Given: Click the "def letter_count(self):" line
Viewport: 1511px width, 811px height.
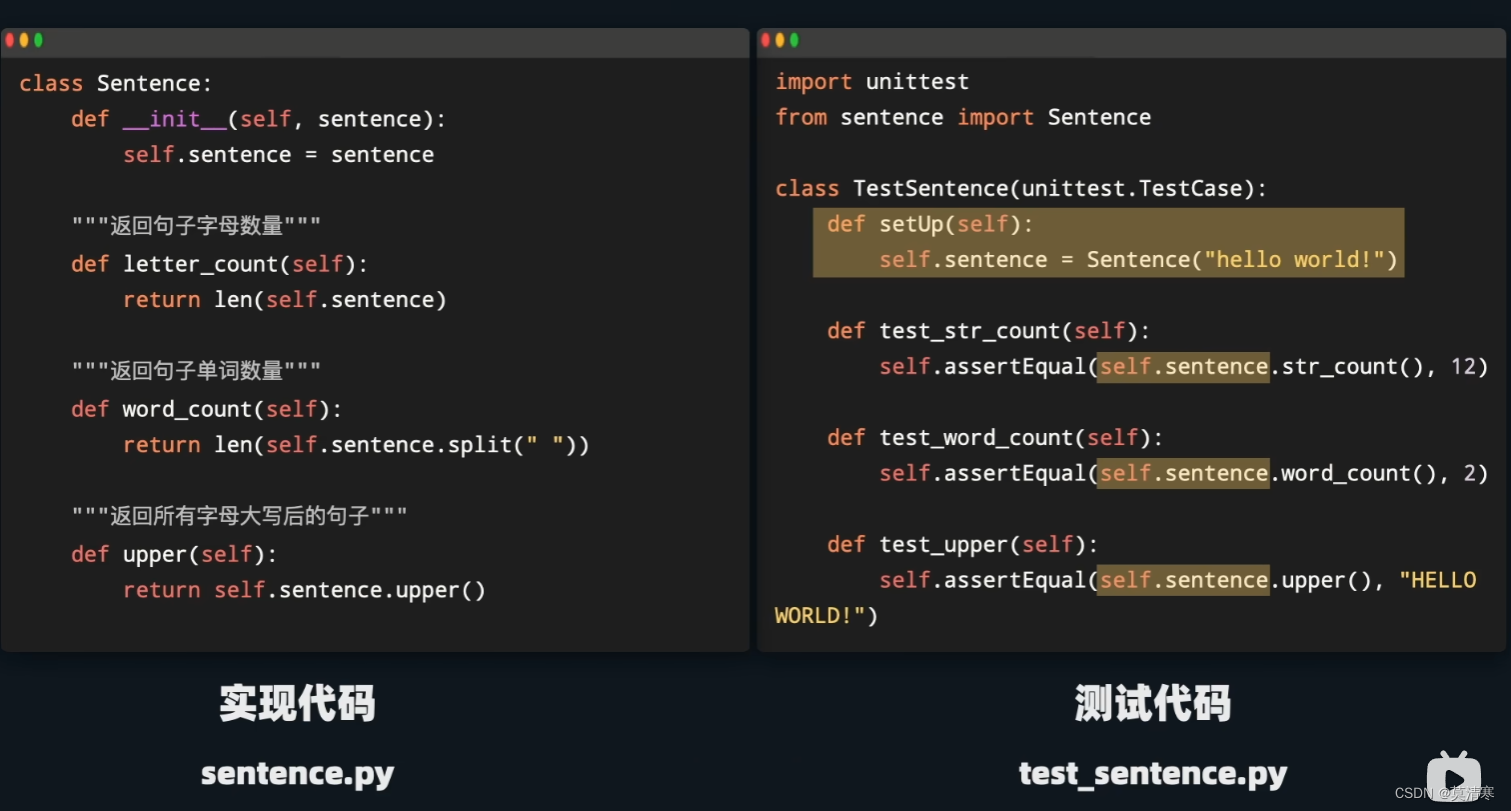Looking at the screenshot, I should (x=219, y=264).
